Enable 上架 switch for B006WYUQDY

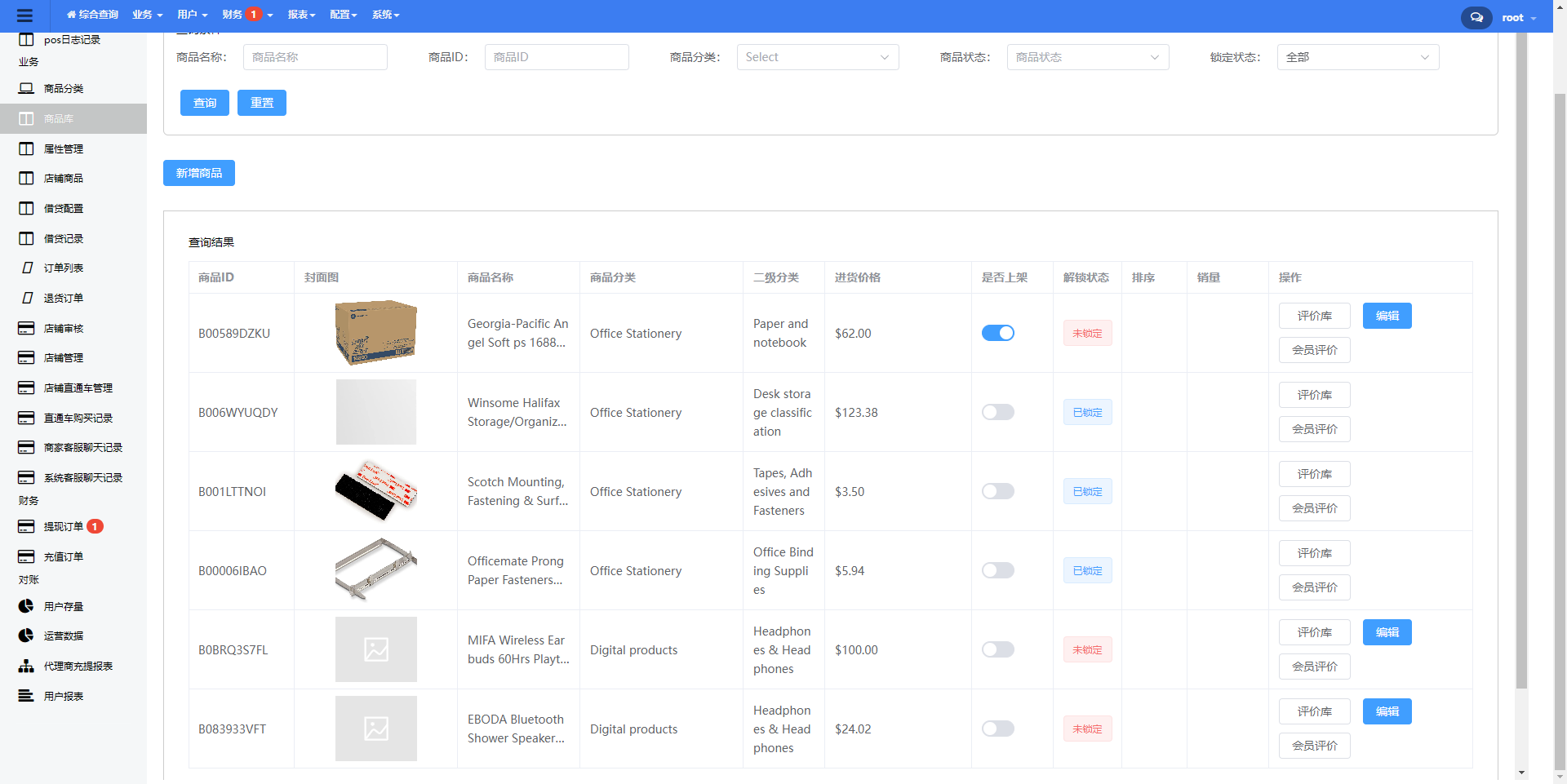coord(997,412)
